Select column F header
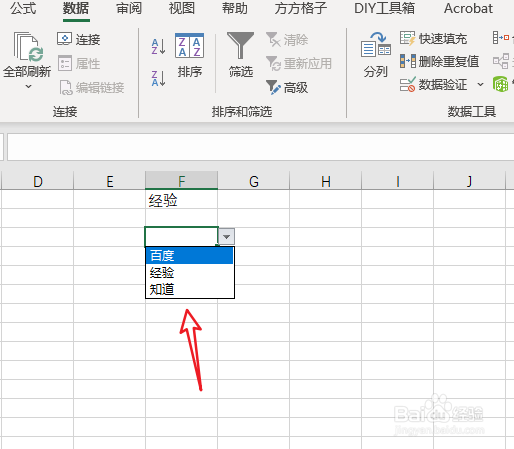 [182, 181]
